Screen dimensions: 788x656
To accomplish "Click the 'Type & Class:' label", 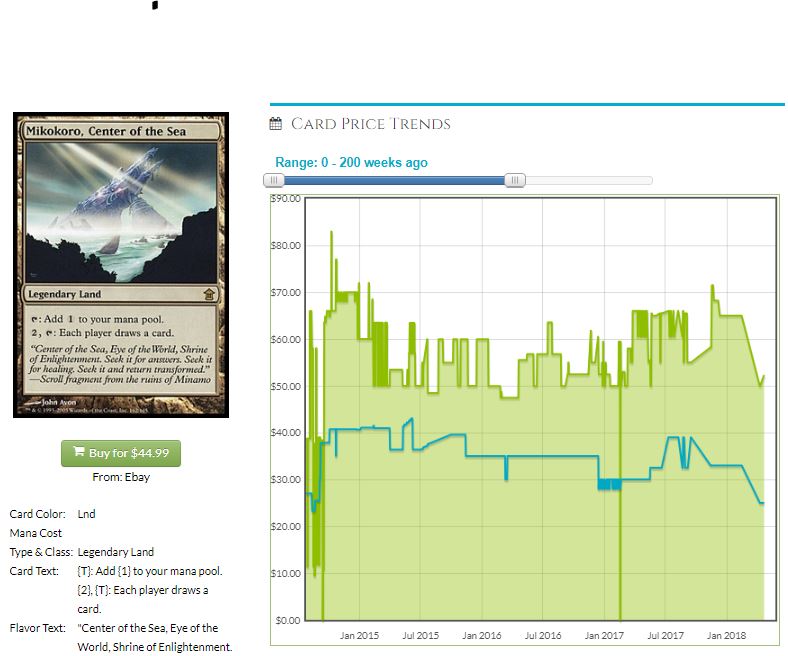I will click(41, 552).
